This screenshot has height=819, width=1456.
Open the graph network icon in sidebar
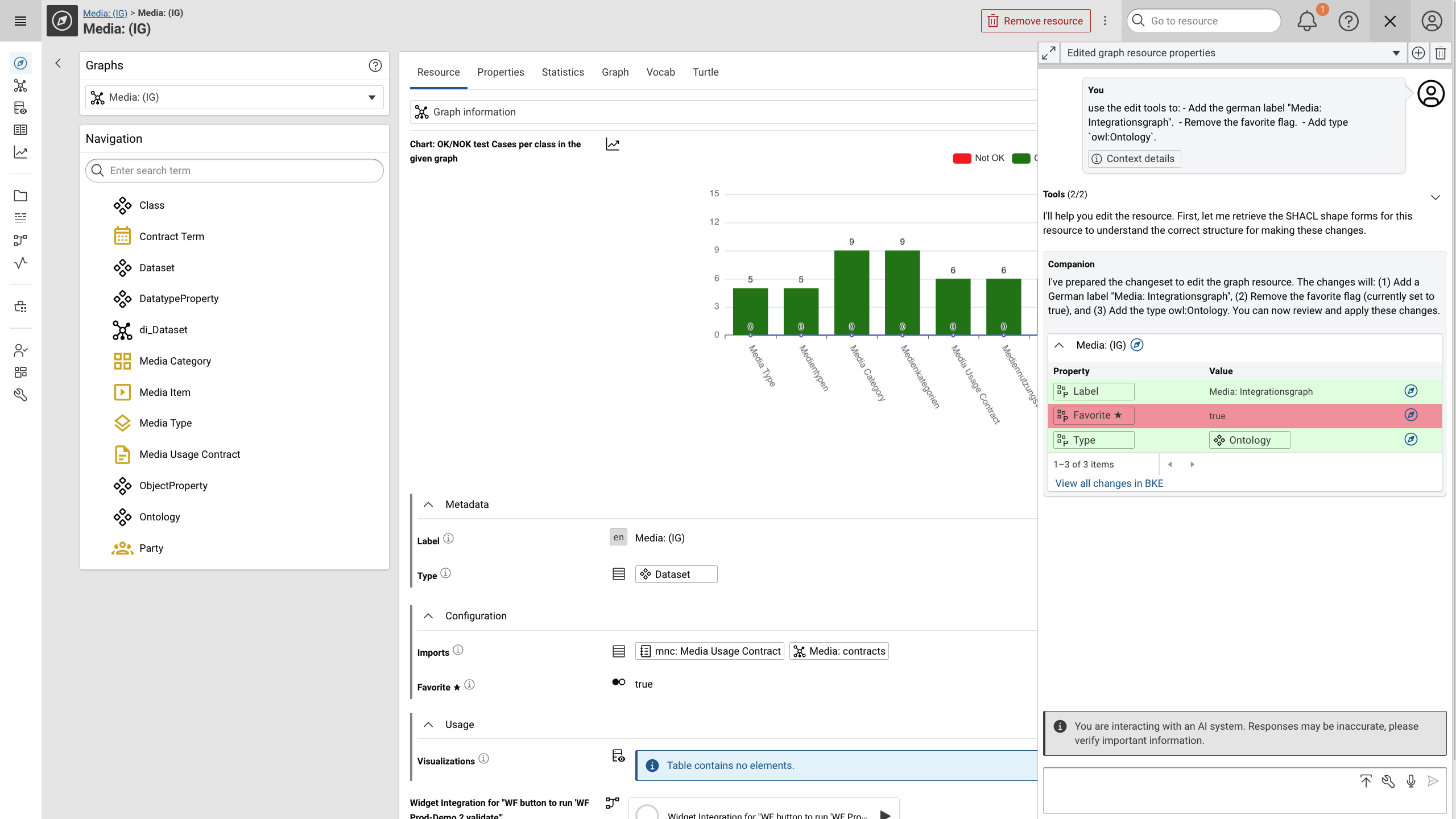(20, 86)
